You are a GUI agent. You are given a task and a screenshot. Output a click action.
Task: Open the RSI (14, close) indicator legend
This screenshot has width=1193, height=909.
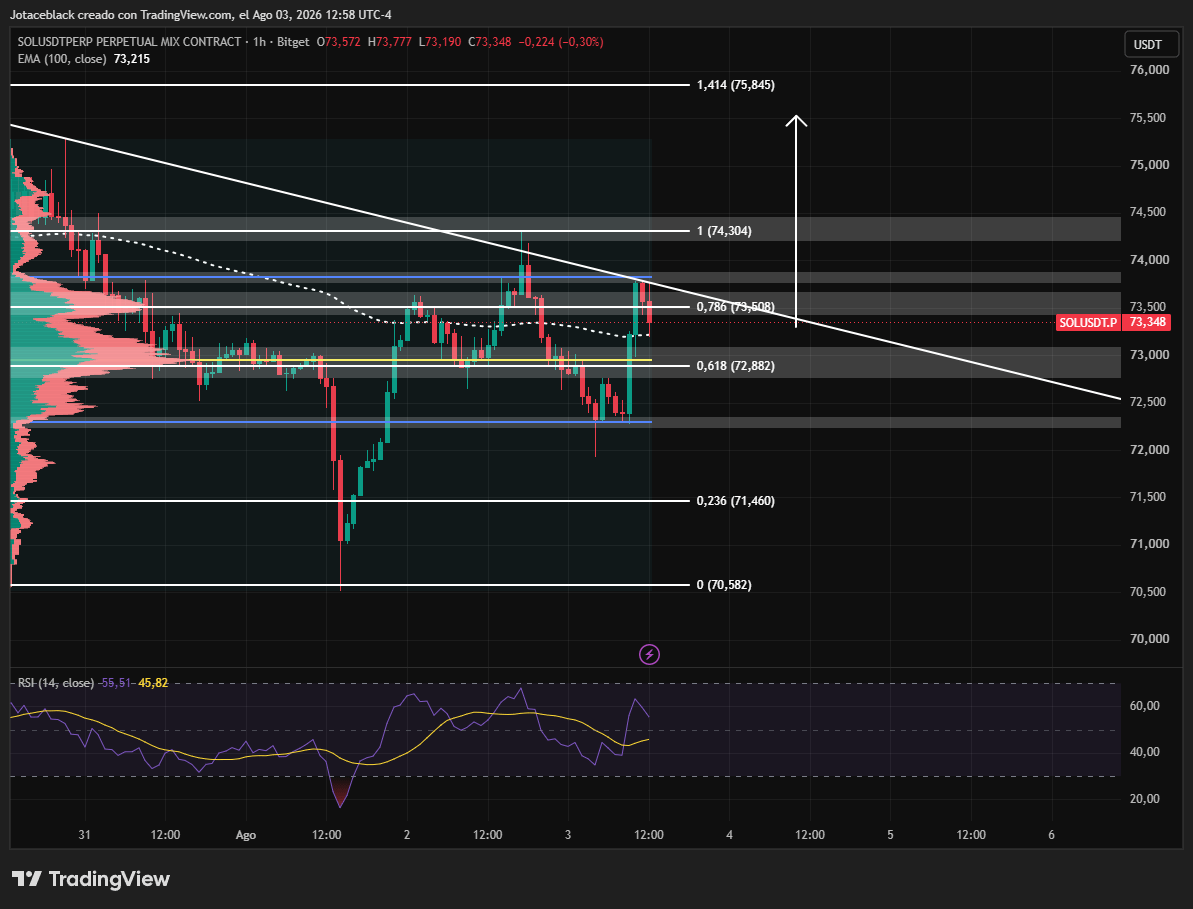tap(93, 683)
